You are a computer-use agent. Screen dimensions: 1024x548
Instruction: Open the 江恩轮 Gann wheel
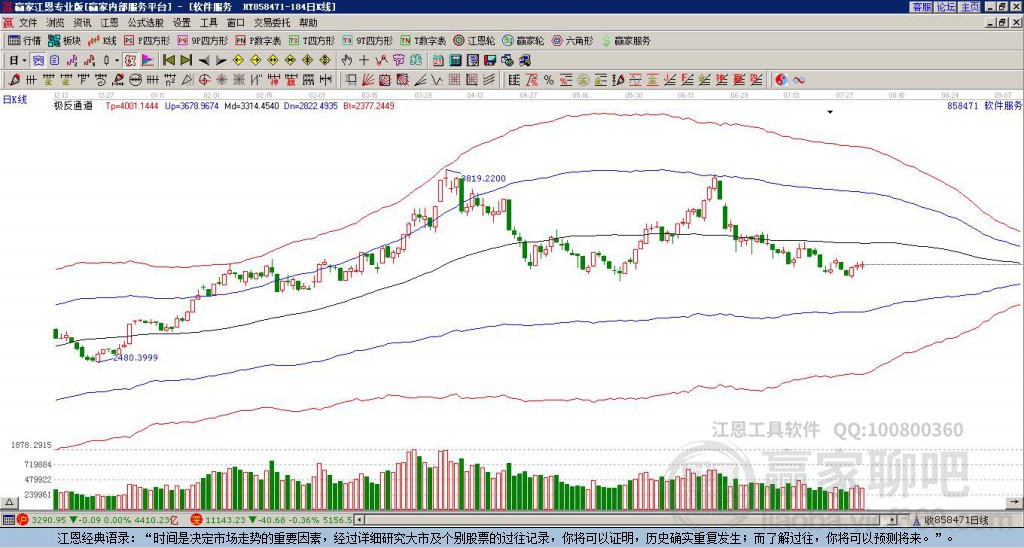[474, 40]
